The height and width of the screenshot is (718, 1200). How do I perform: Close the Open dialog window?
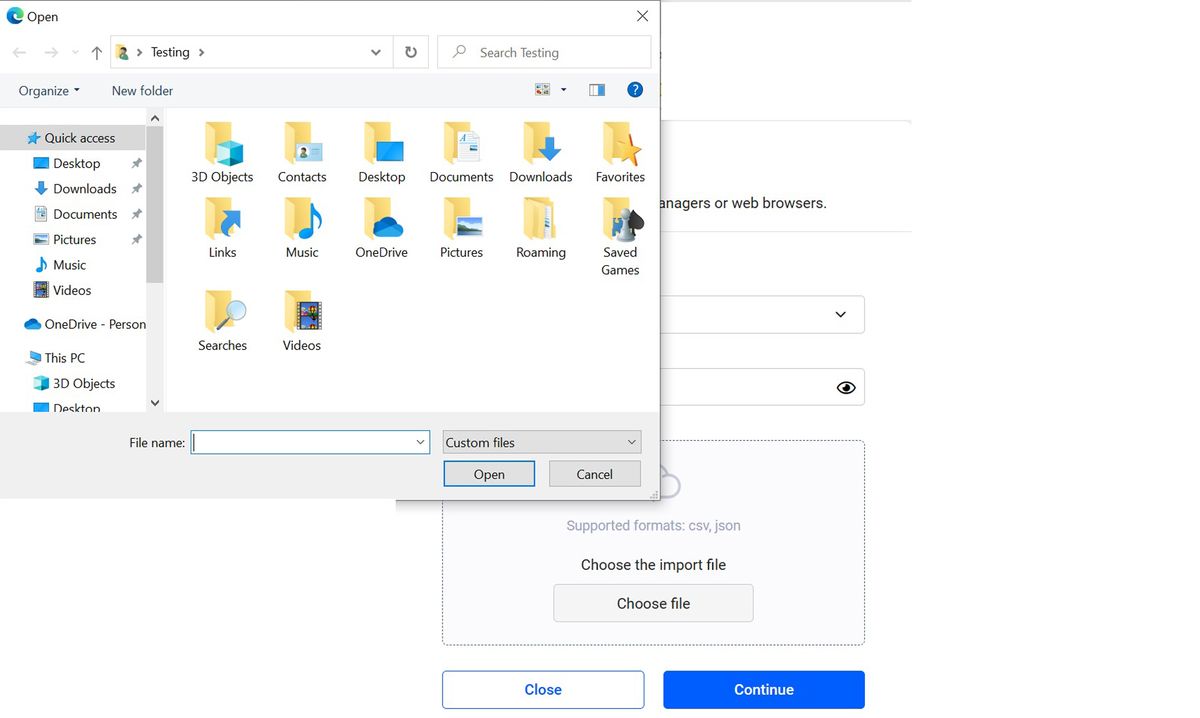(642, 16)
